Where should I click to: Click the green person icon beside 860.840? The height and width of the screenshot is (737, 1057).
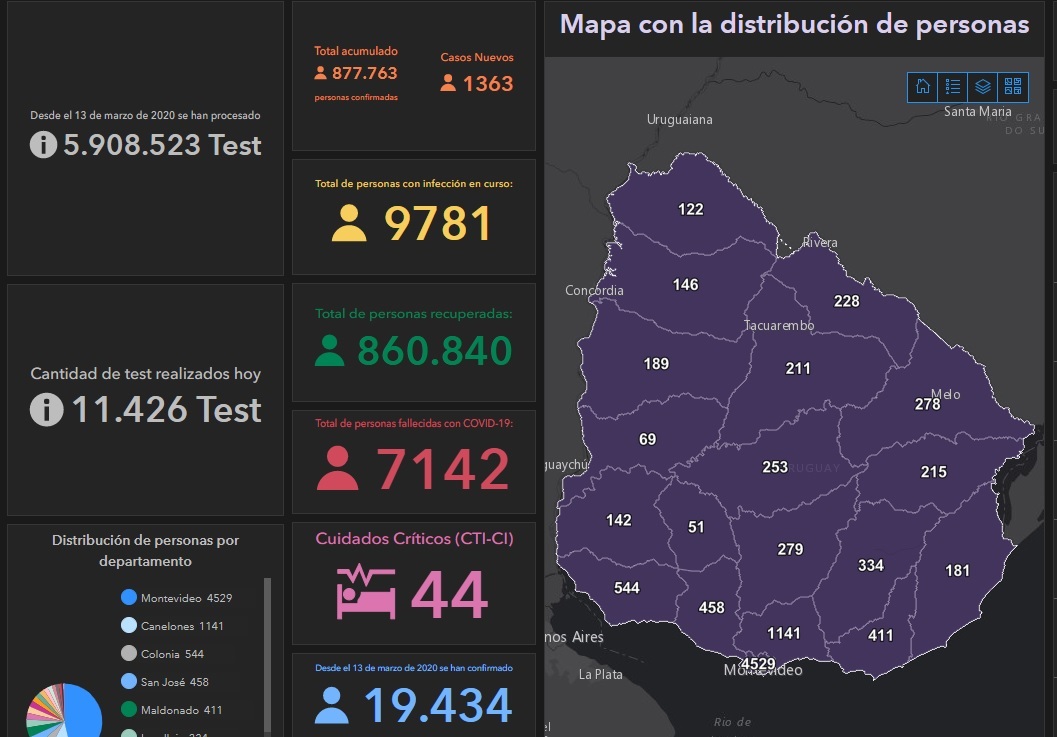[329, 350]
